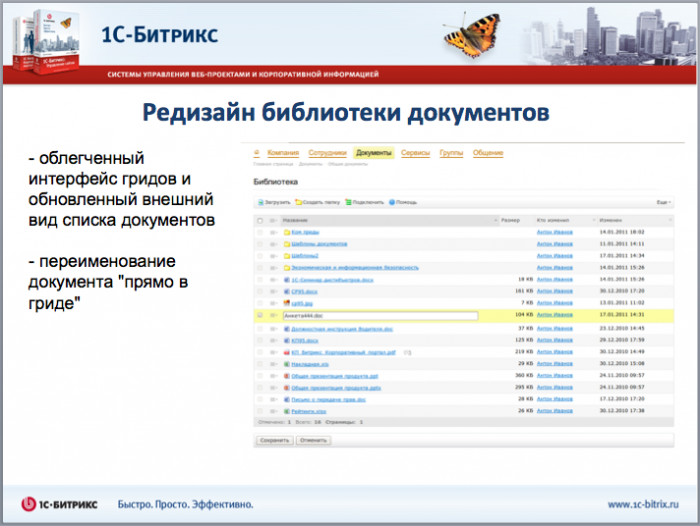Check the box for CP95.docx row
The width and height of the screenshot is (700, 526).
tap(260, 292)
